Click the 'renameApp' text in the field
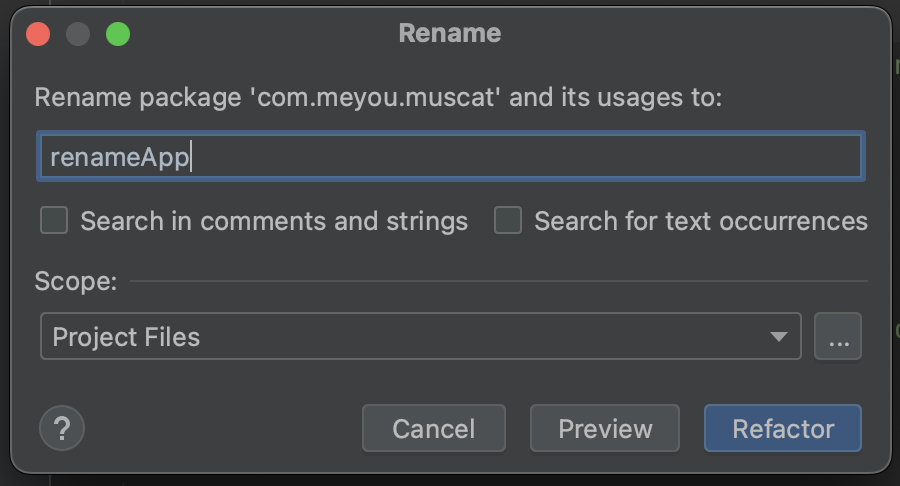The image size is (900, 486). coord(120,158)
